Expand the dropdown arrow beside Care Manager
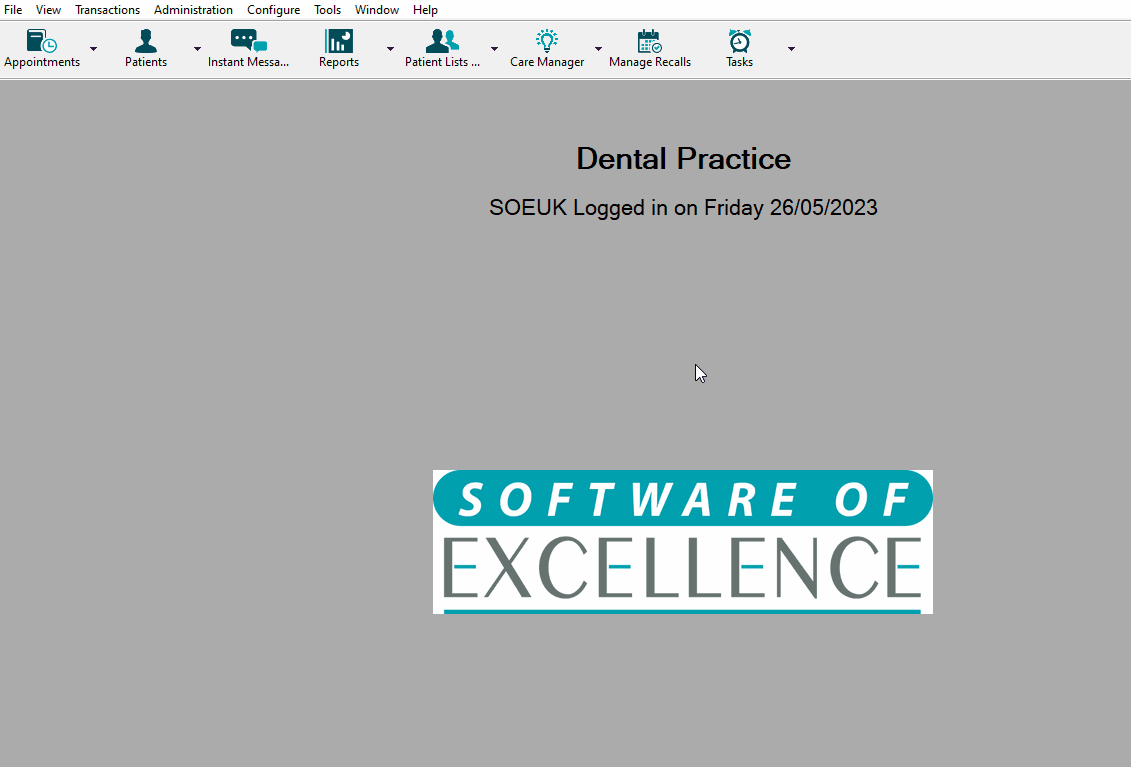 click(598, 49)
